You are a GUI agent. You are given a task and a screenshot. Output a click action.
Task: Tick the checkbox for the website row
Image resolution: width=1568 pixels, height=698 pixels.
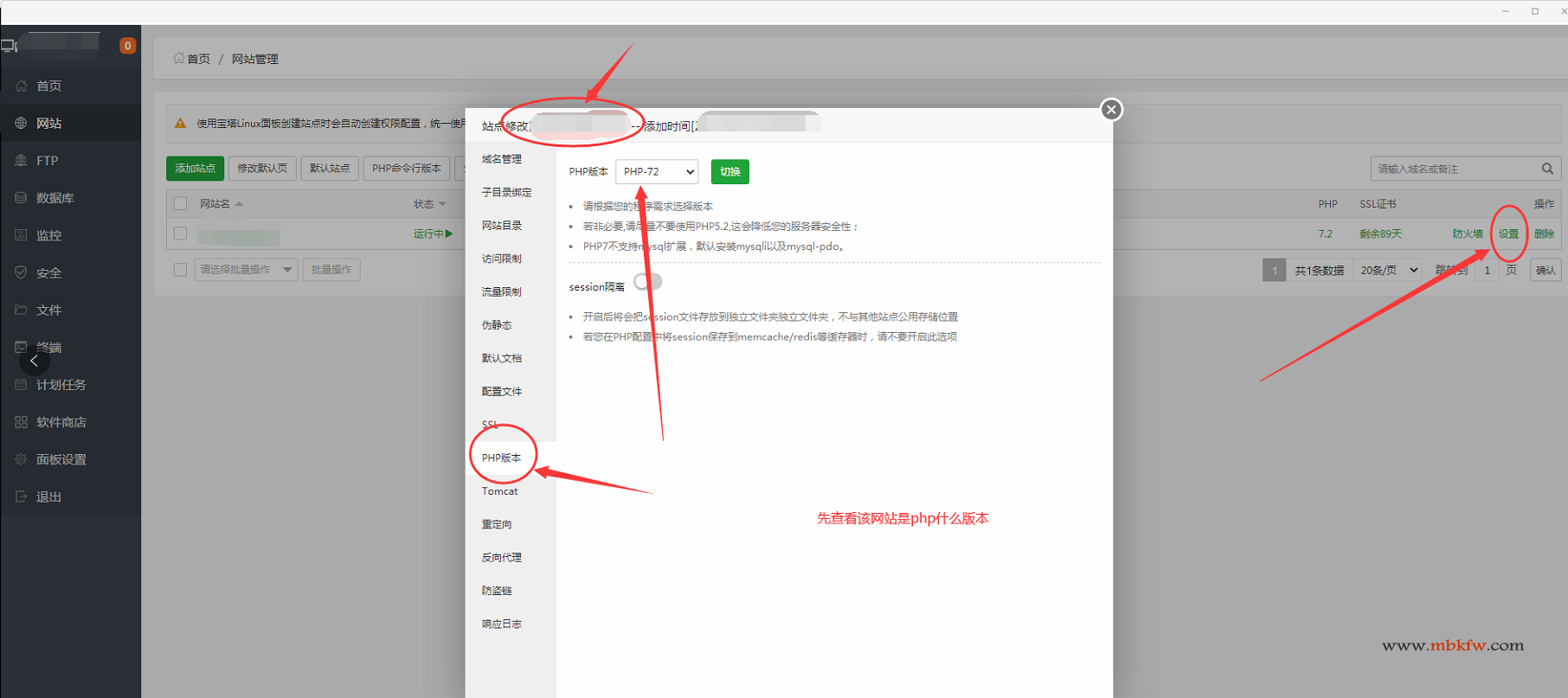click(180, 234)
